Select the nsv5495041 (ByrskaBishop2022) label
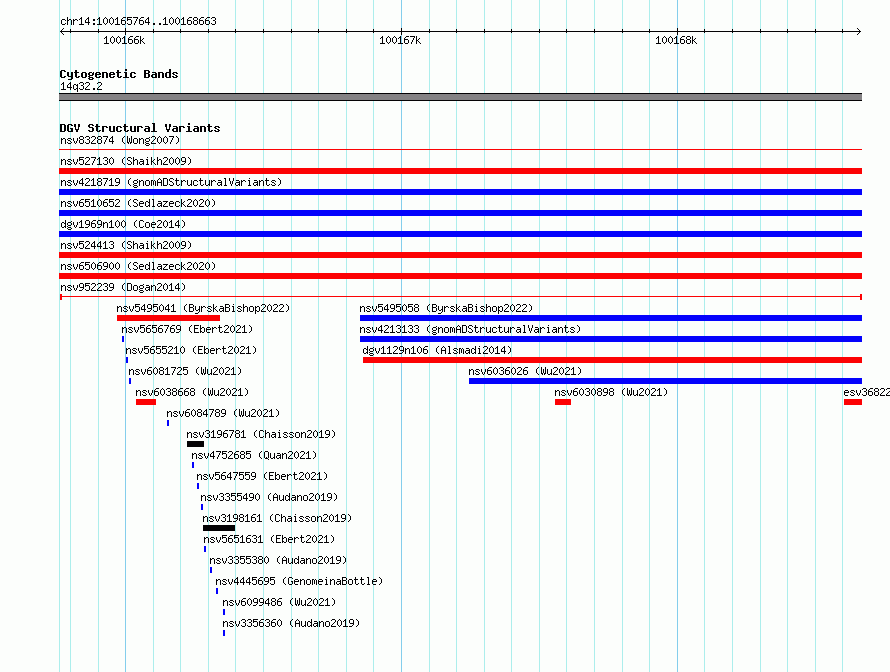Screen dimensions: 890x672 [203, 308]
